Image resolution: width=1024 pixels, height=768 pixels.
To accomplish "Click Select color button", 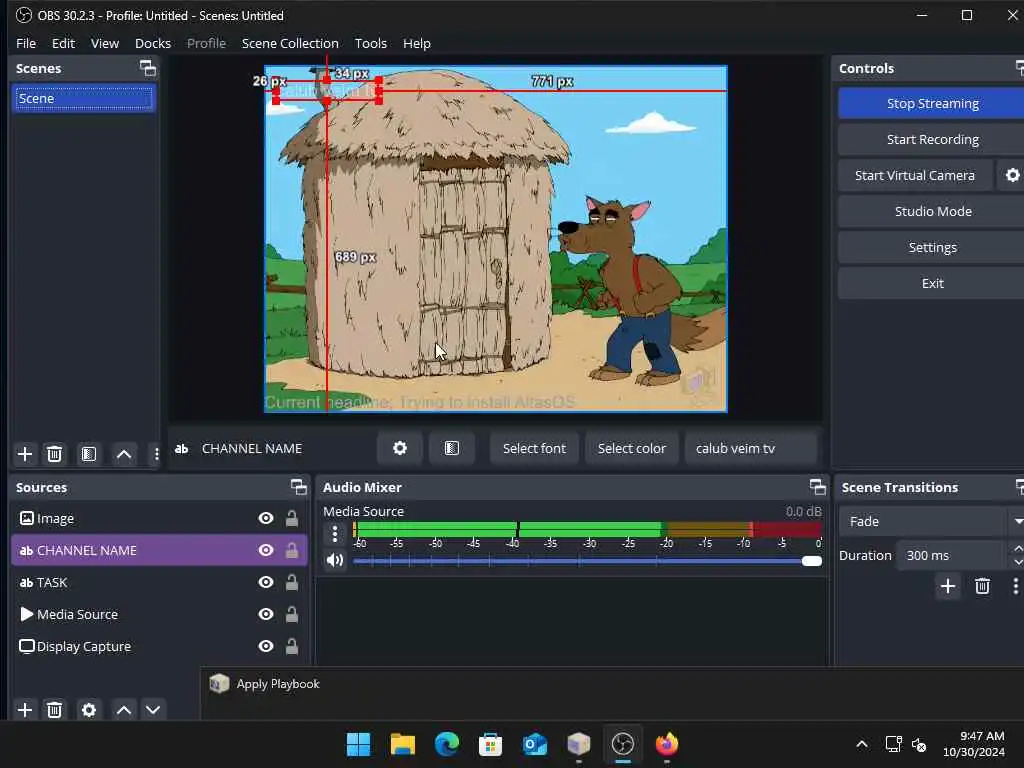I will pos(632,448).
